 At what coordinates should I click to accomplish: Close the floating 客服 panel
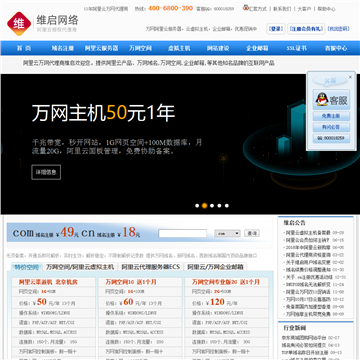click(x=350, y=77)
